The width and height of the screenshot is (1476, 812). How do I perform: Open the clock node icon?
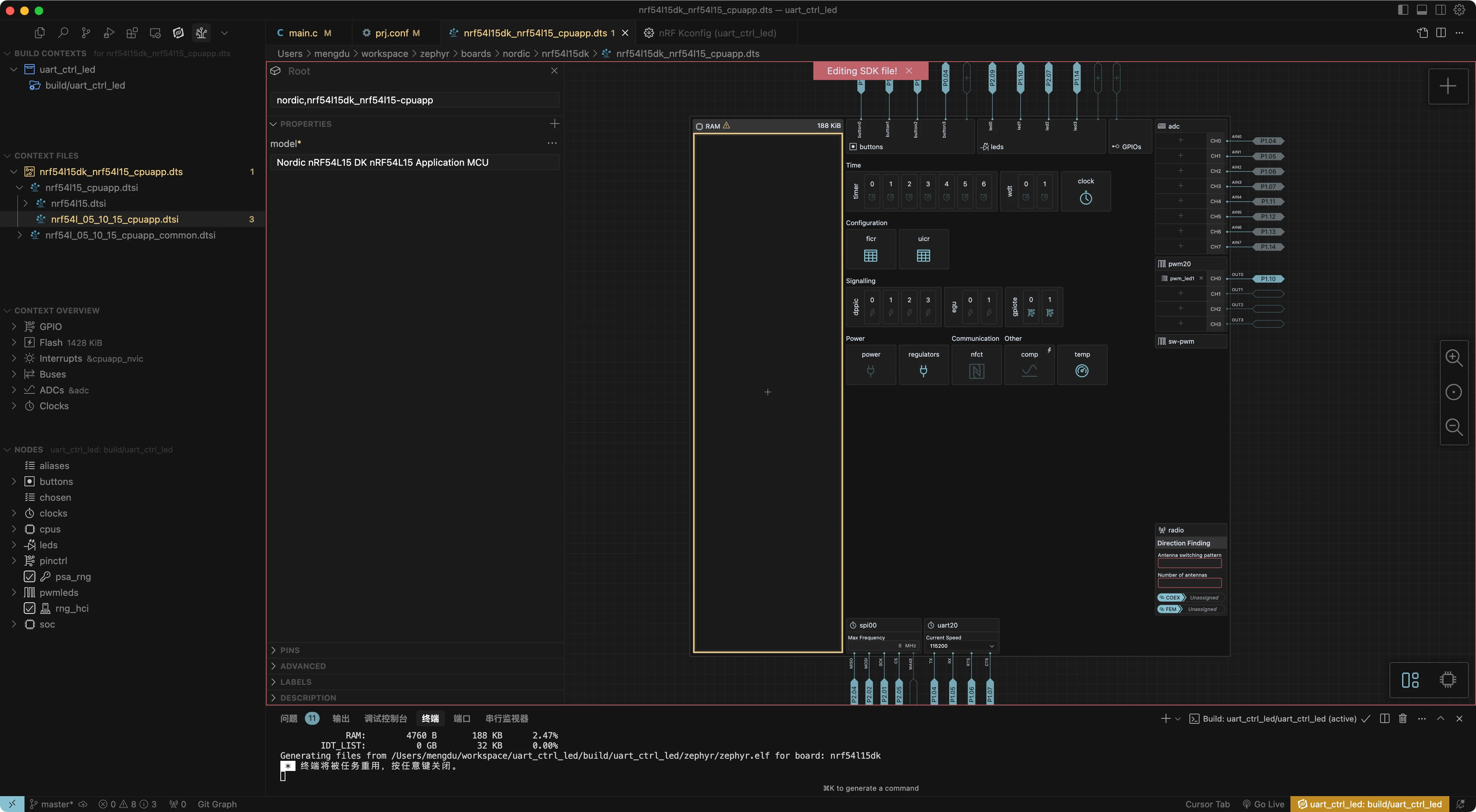[1085, 198]
